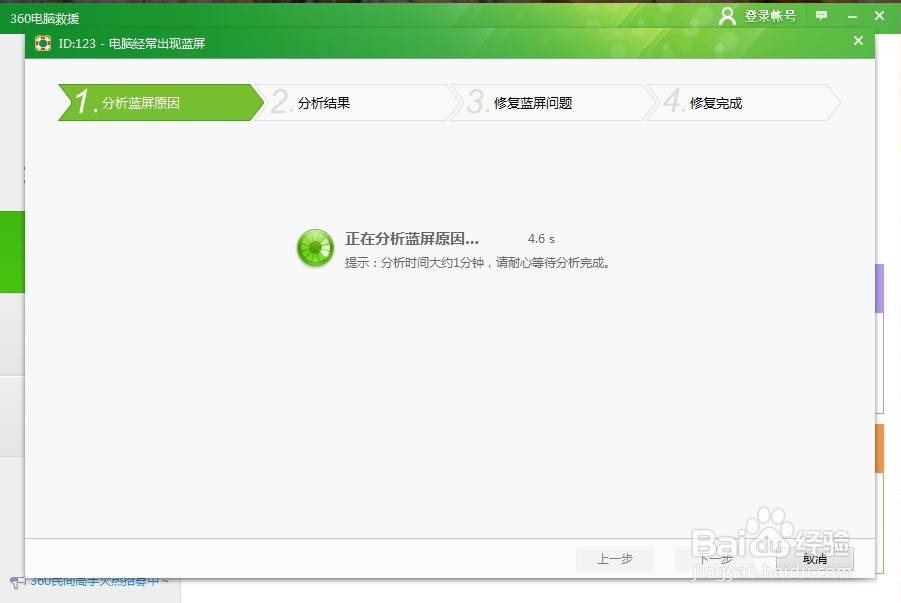Click the green box icon next to ID:123

[x=42, y=43]
